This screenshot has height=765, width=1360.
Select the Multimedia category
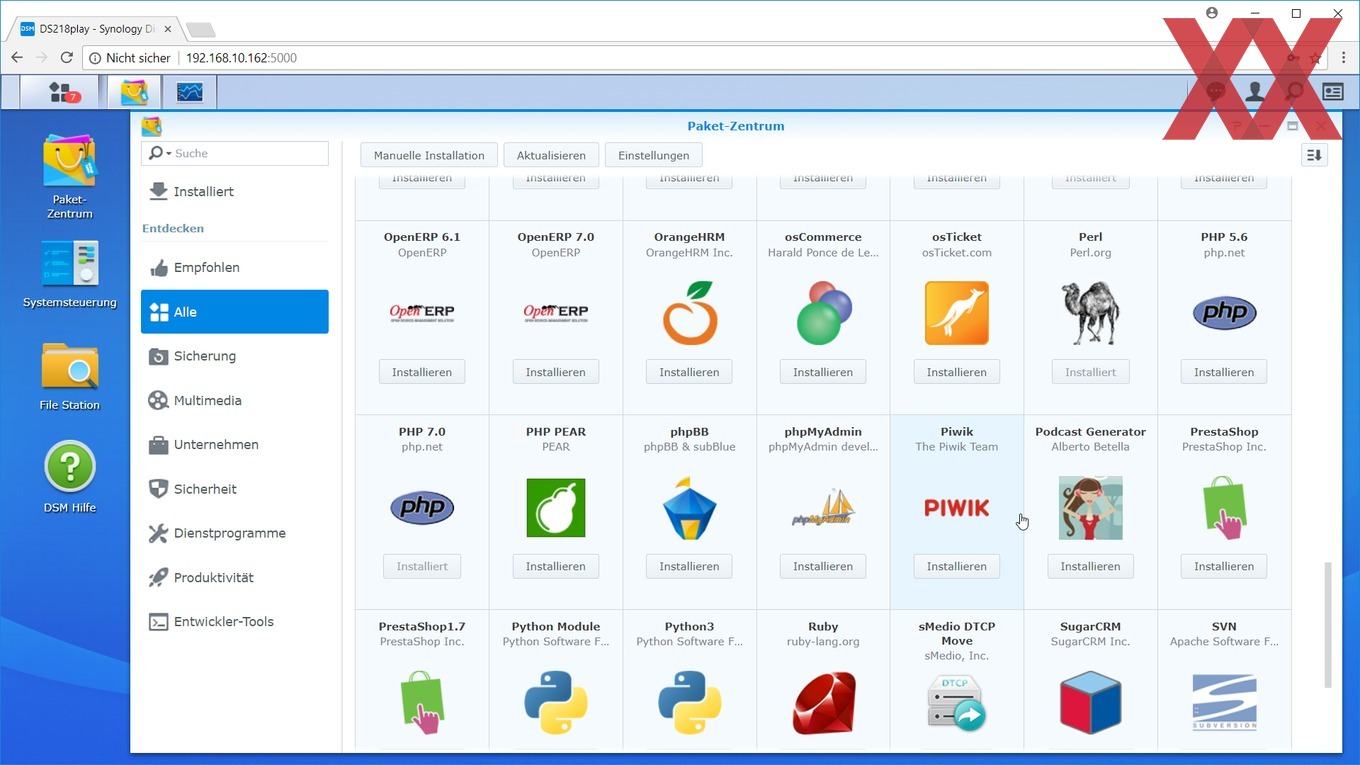(234, 400)
